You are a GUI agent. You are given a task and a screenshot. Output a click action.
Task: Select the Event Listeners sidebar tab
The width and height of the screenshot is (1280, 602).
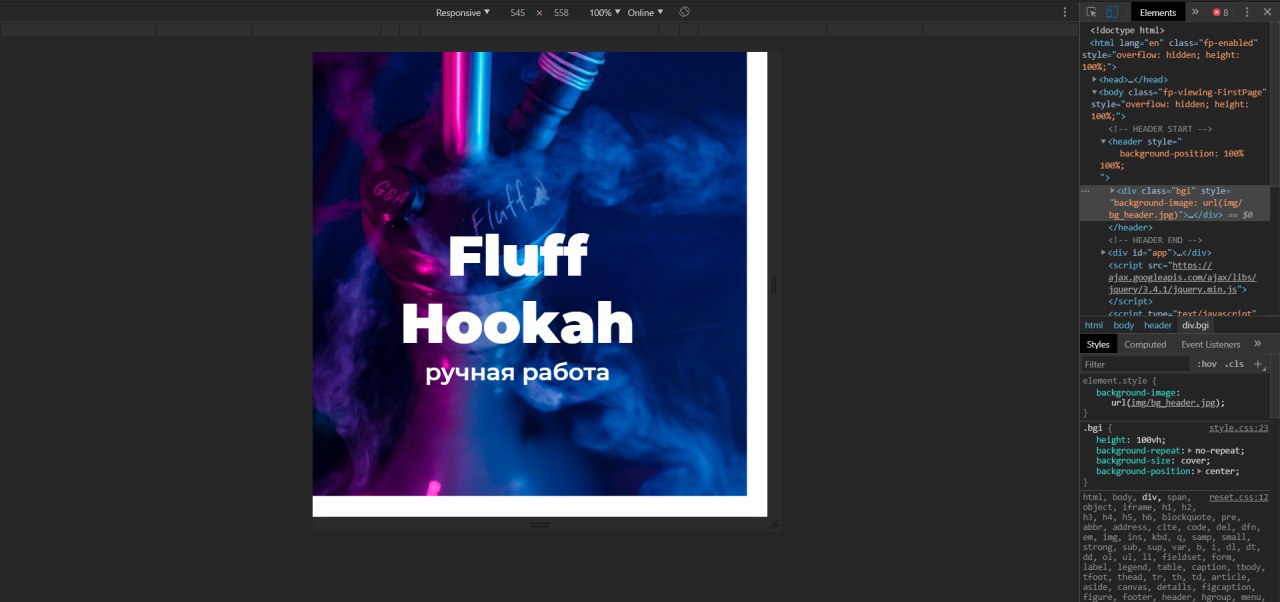(1211, 344)
